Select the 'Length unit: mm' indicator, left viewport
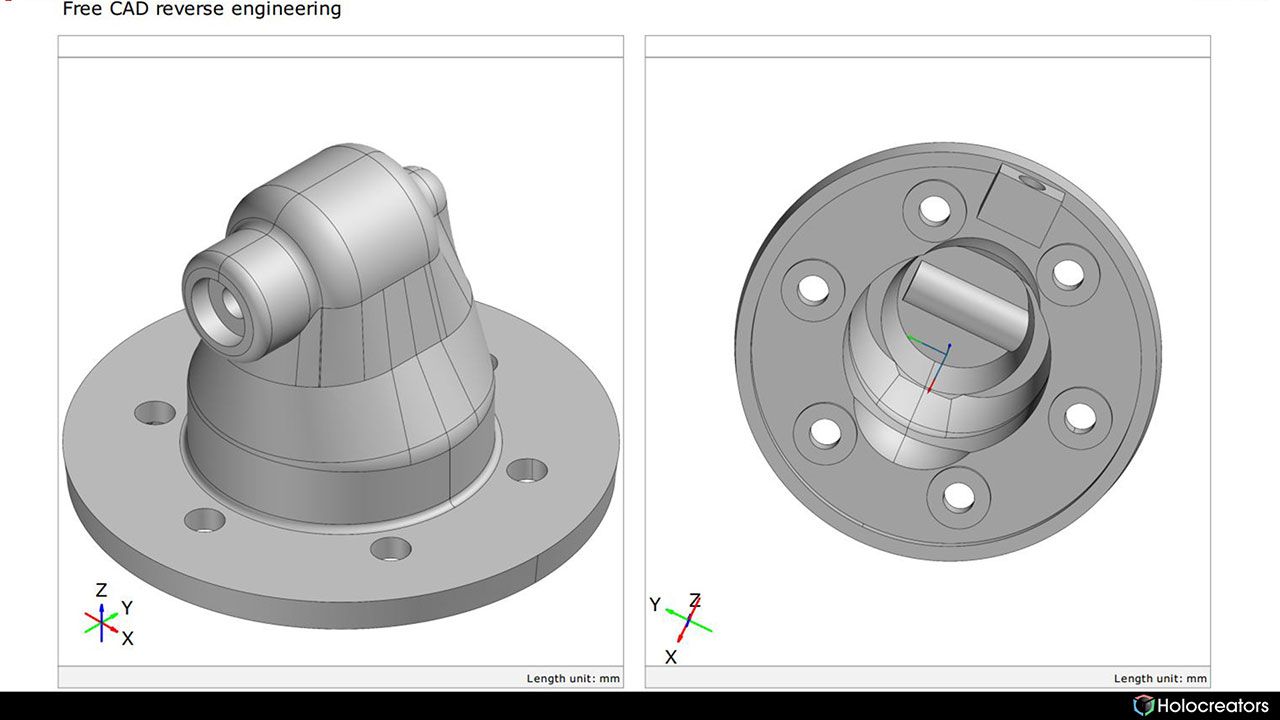This screenshot has height=720, width=1280. coord(573,677)
